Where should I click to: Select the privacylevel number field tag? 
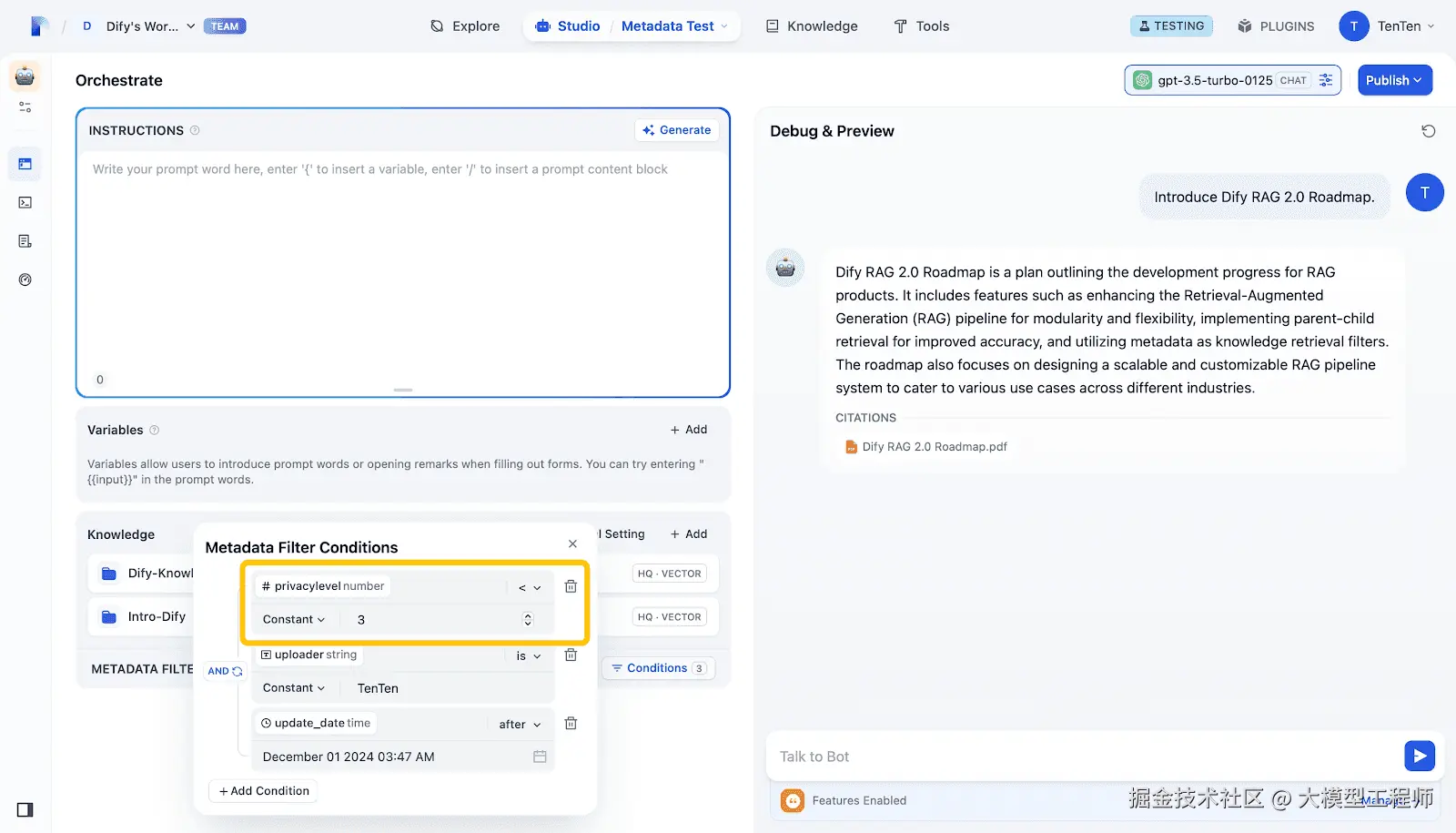click(323, 586)
